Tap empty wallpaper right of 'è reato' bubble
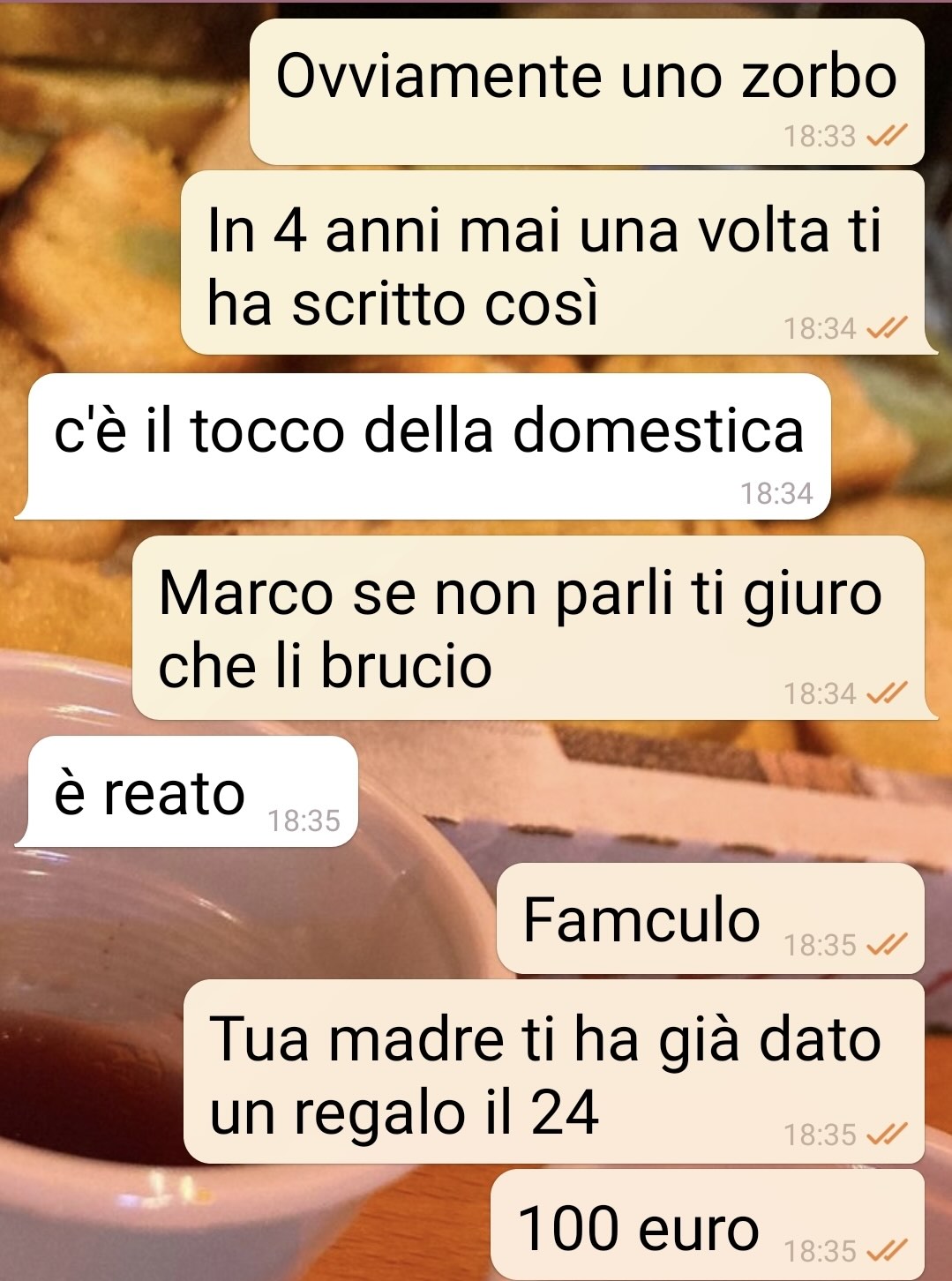Viewport: 952px width, 1281px height. [653, 791]
